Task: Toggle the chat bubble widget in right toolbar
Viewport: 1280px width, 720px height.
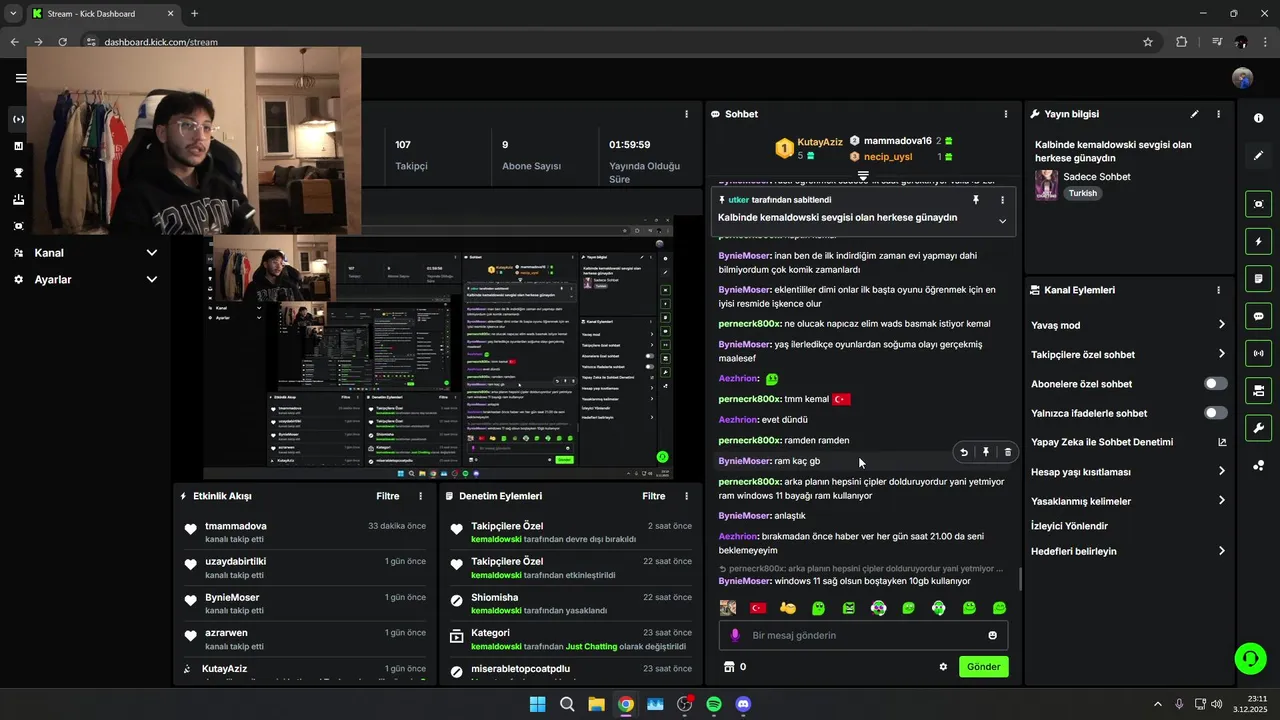Action: pos(1258,316)
